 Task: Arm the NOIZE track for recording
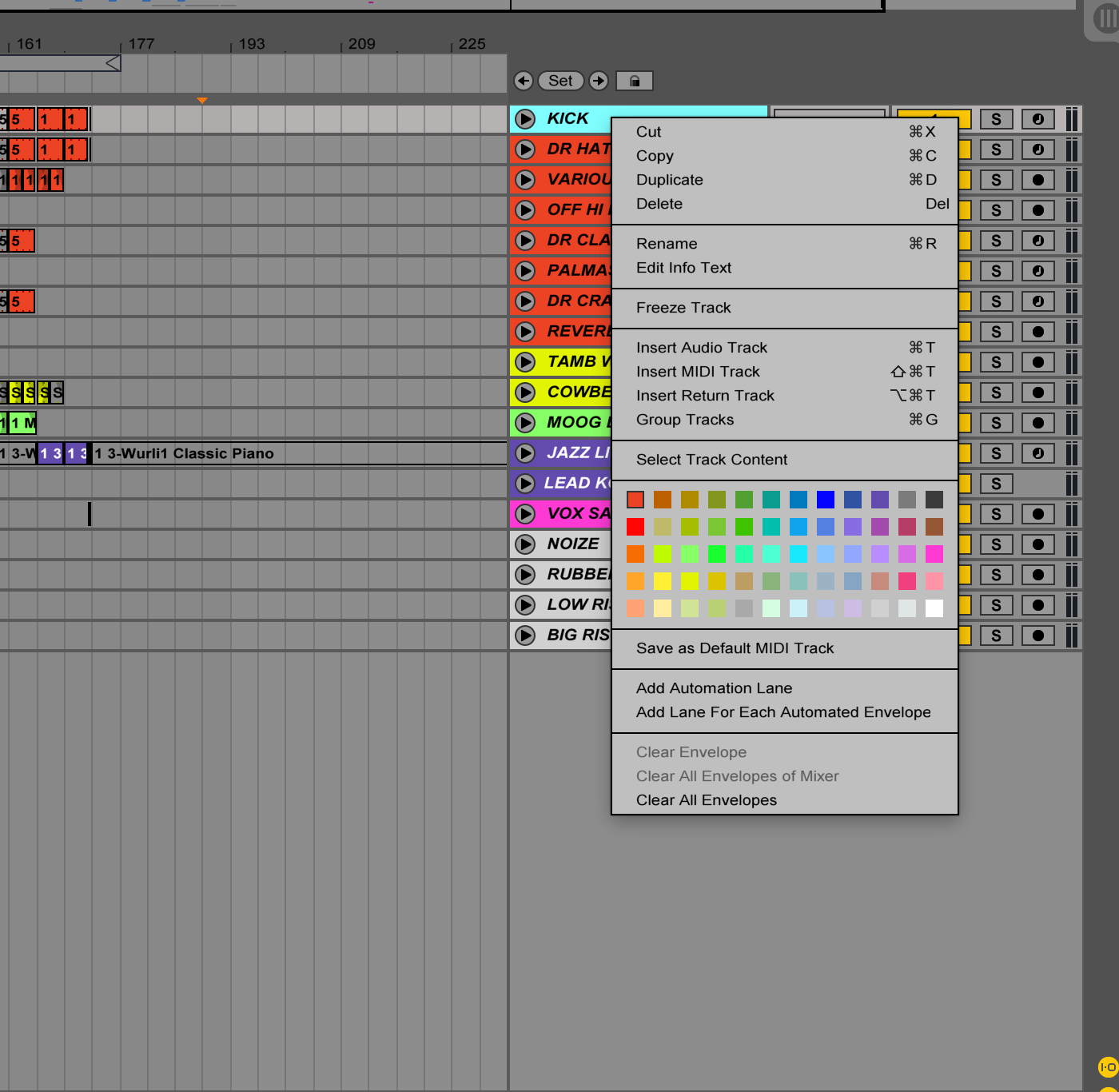coord(1037,544)
